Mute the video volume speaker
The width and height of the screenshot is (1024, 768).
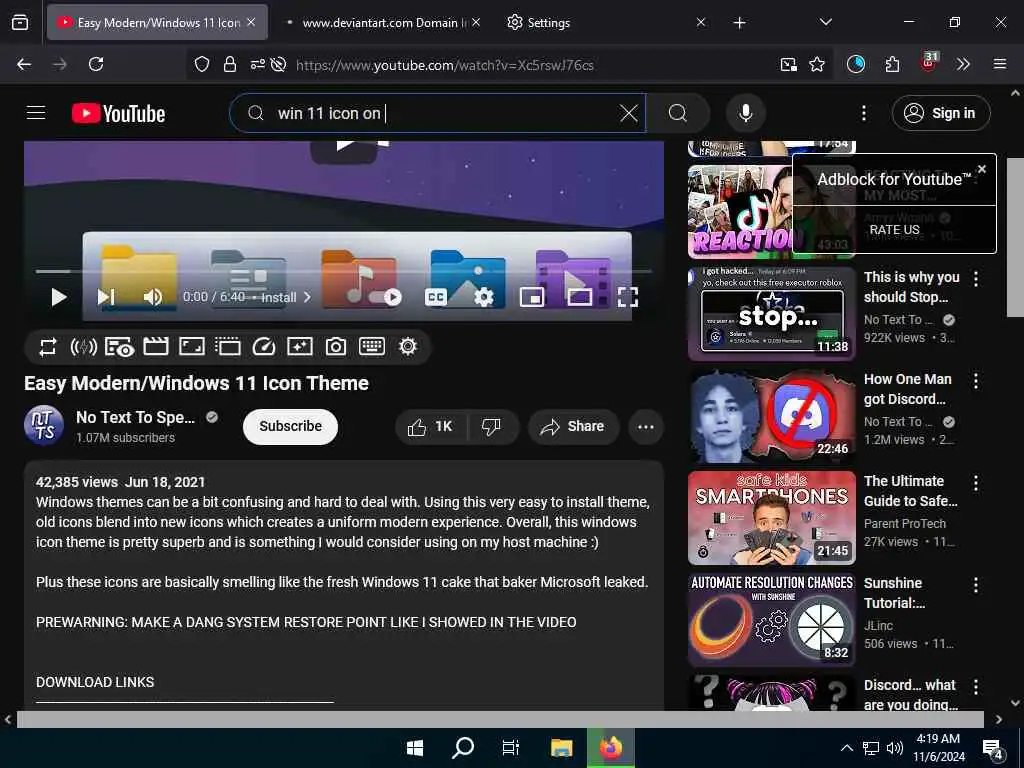[152, 297]
